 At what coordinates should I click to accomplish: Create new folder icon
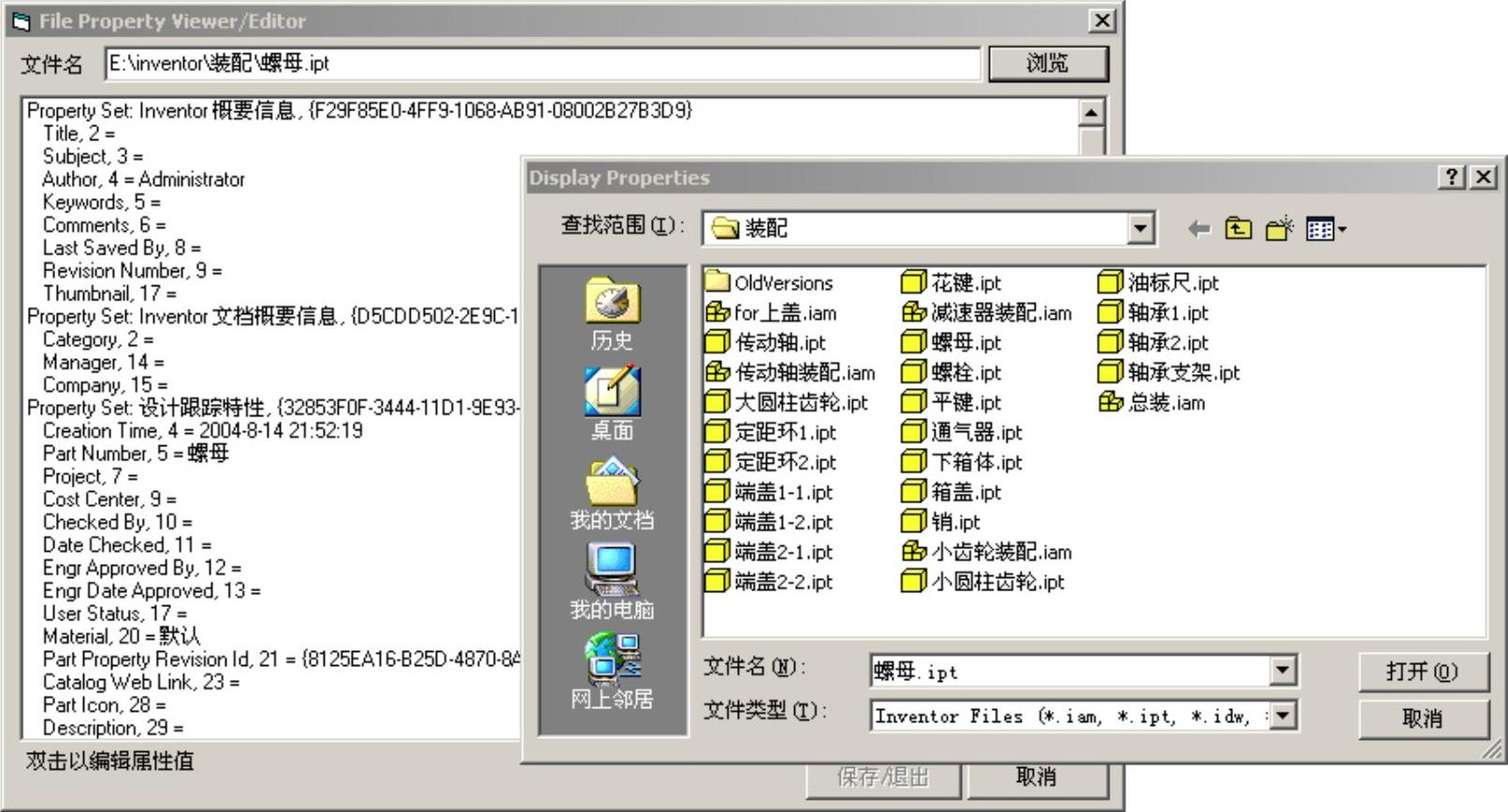pyautogui.click(x=1279, y=228)
